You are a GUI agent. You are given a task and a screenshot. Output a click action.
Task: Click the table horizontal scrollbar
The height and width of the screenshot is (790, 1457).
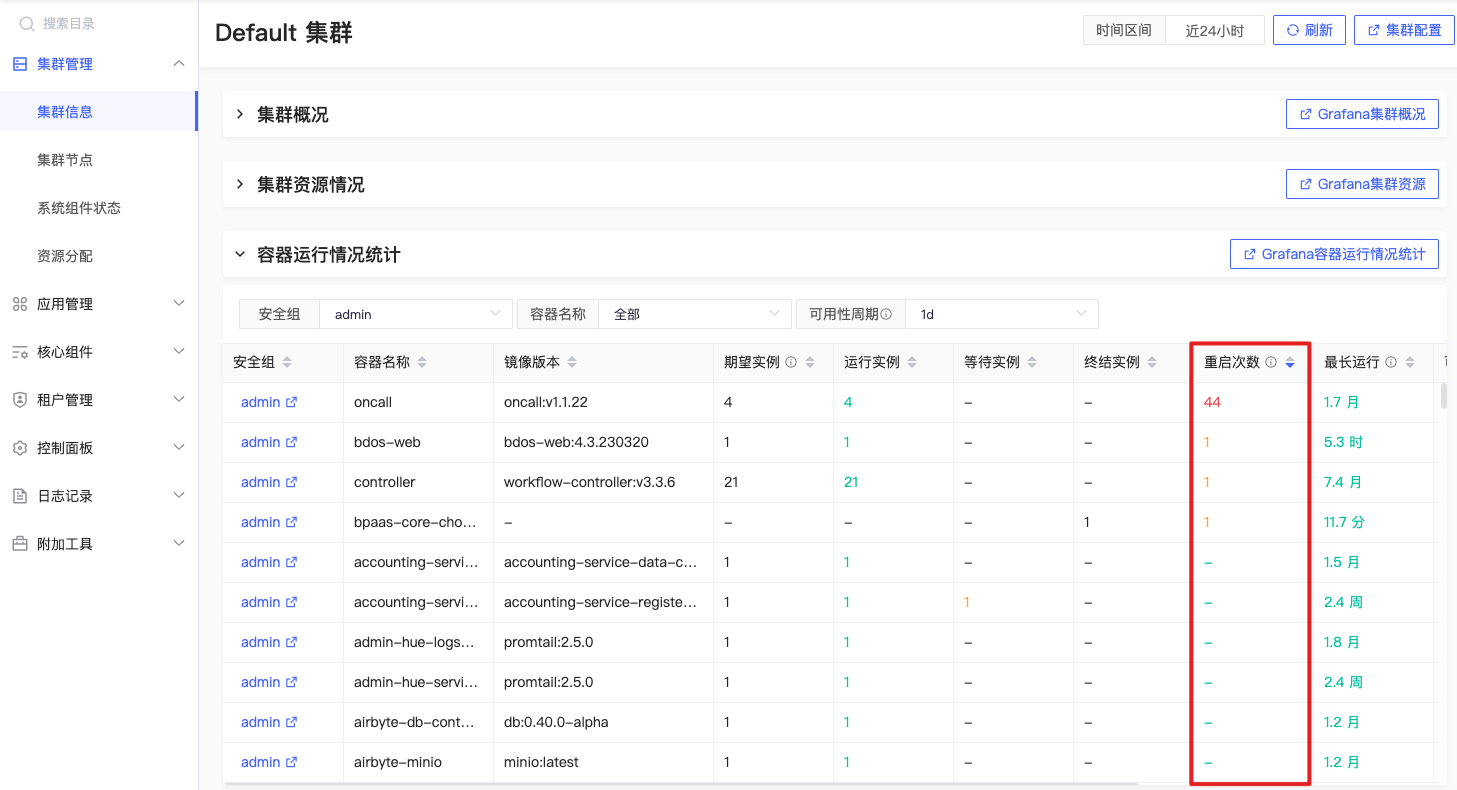[680, 783]
